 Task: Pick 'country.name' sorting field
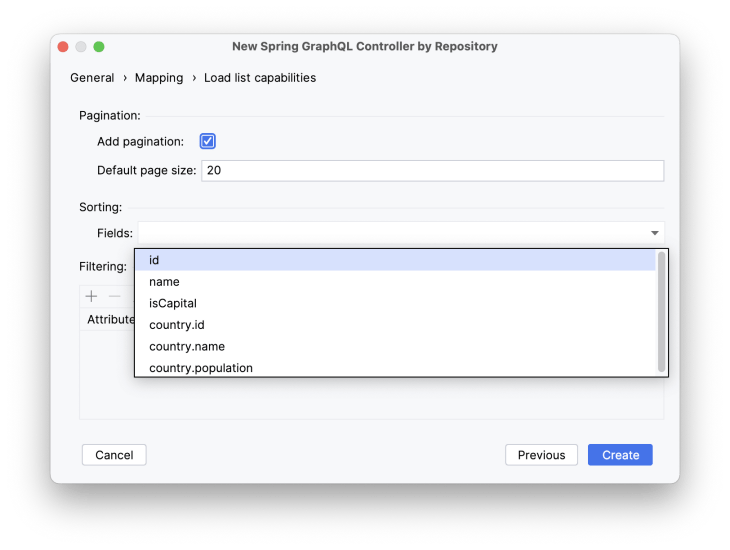(395, 346)
